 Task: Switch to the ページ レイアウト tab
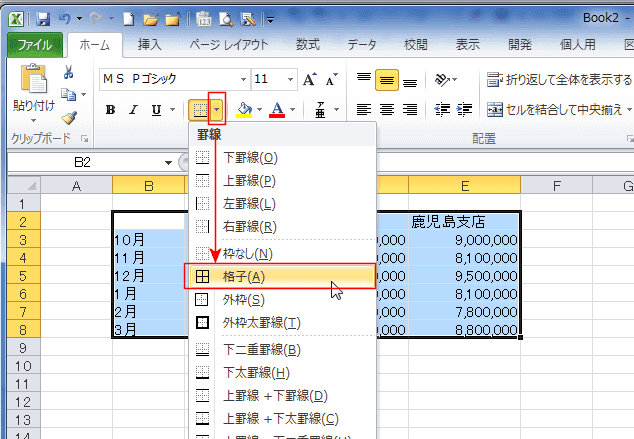coord(229,45)
